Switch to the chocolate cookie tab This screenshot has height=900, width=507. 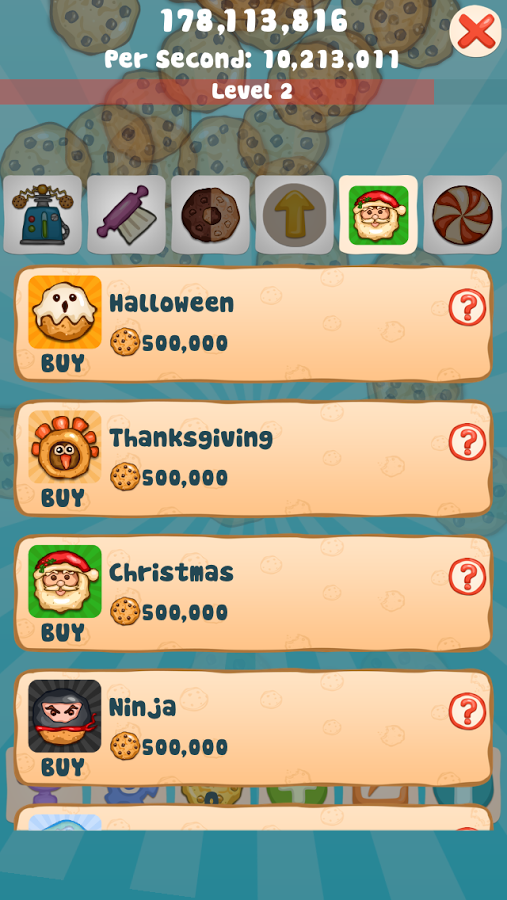tap(210, 215)
